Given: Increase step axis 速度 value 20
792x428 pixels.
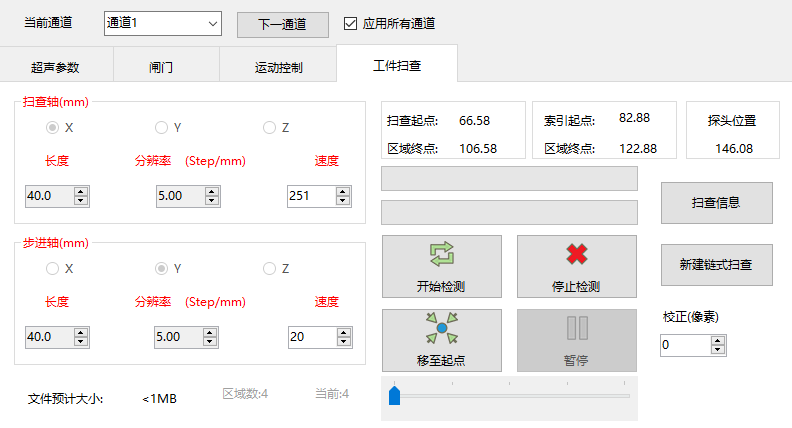Looking at the screenshot, I should pyautogui.click(x=341, y=332).
